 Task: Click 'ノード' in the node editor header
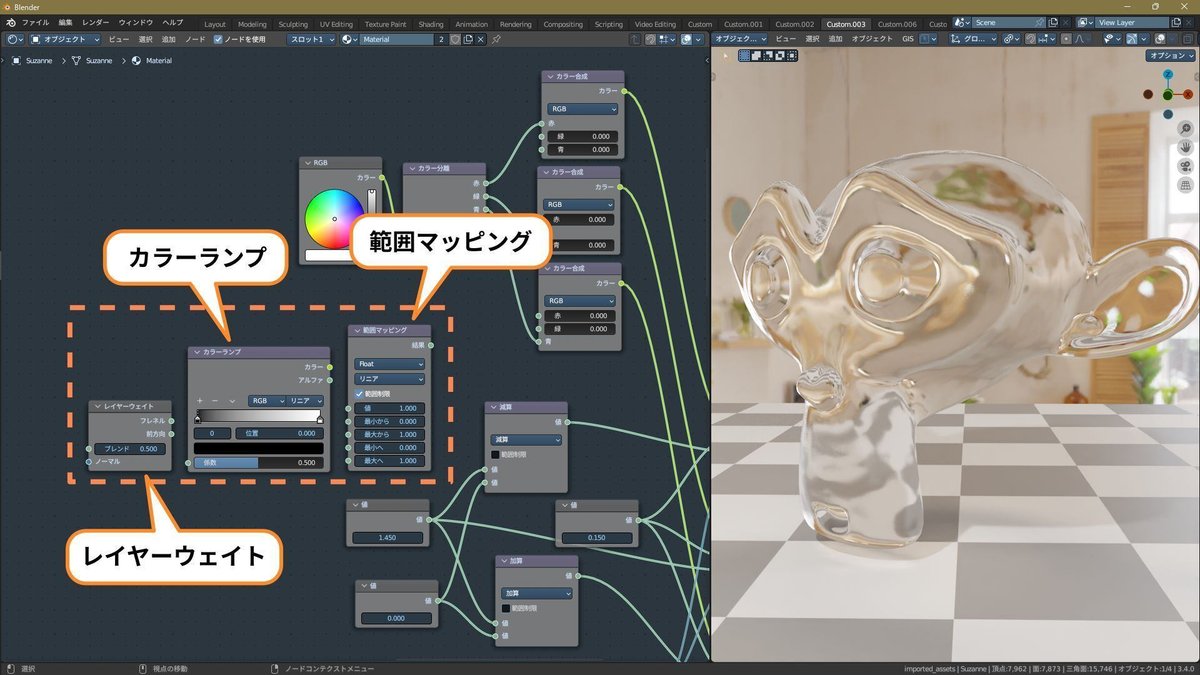click(x=195, y=39)
